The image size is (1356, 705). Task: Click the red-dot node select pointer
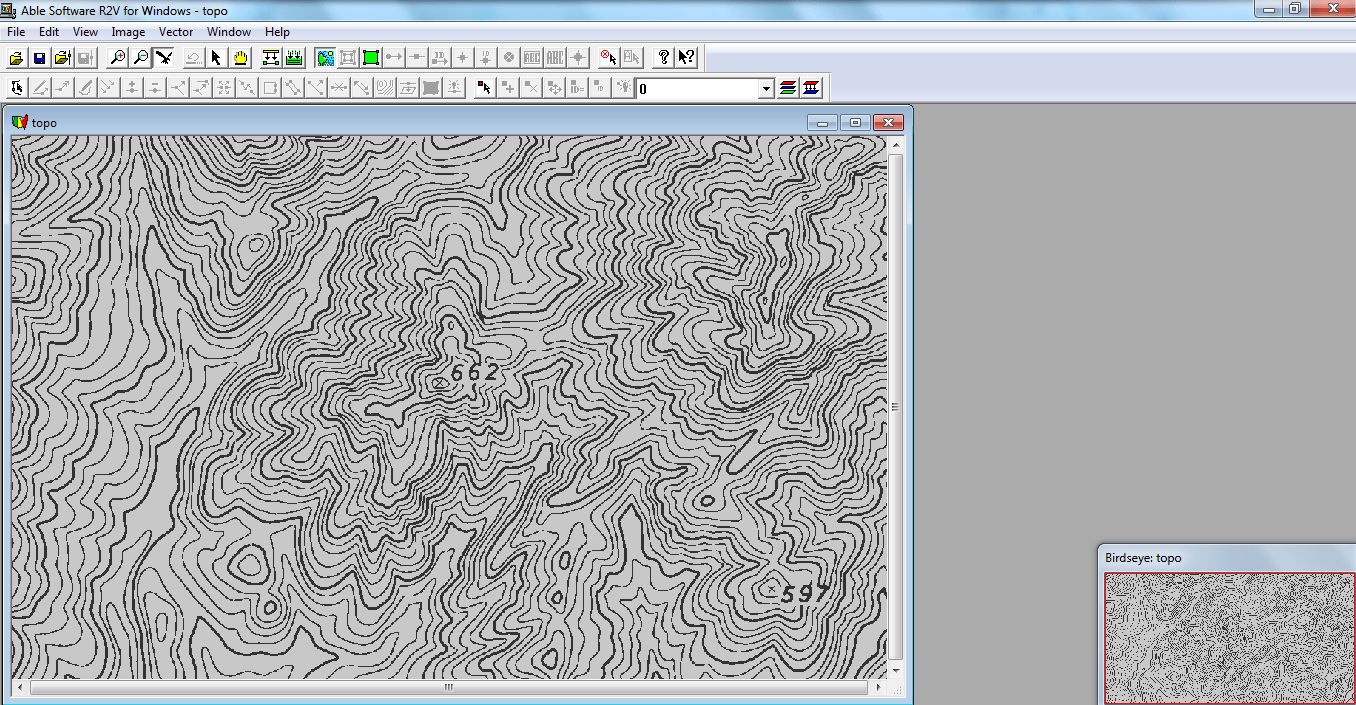[485, 88]
